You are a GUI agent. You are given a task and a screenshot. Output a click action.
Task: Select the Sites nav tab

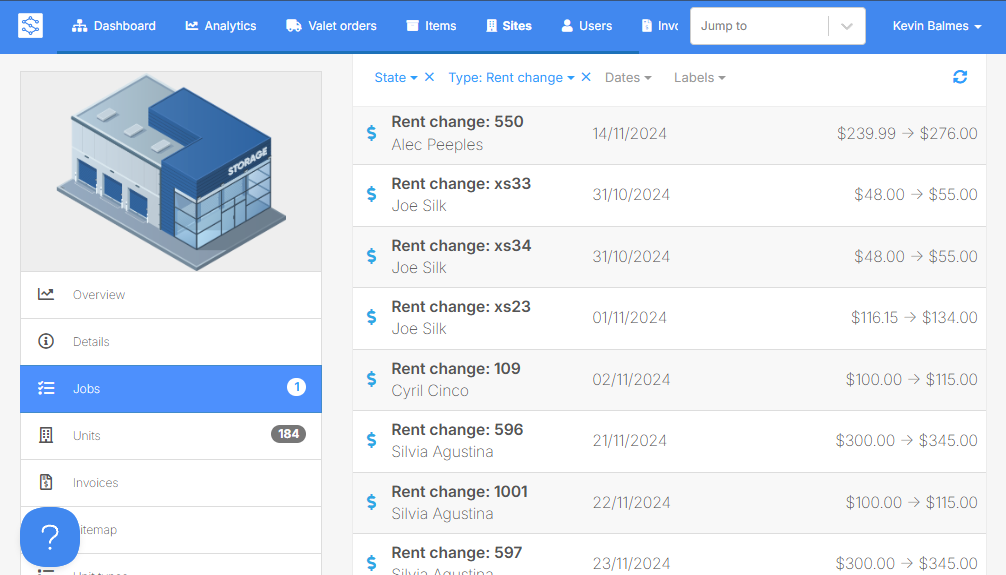(509, 26)
